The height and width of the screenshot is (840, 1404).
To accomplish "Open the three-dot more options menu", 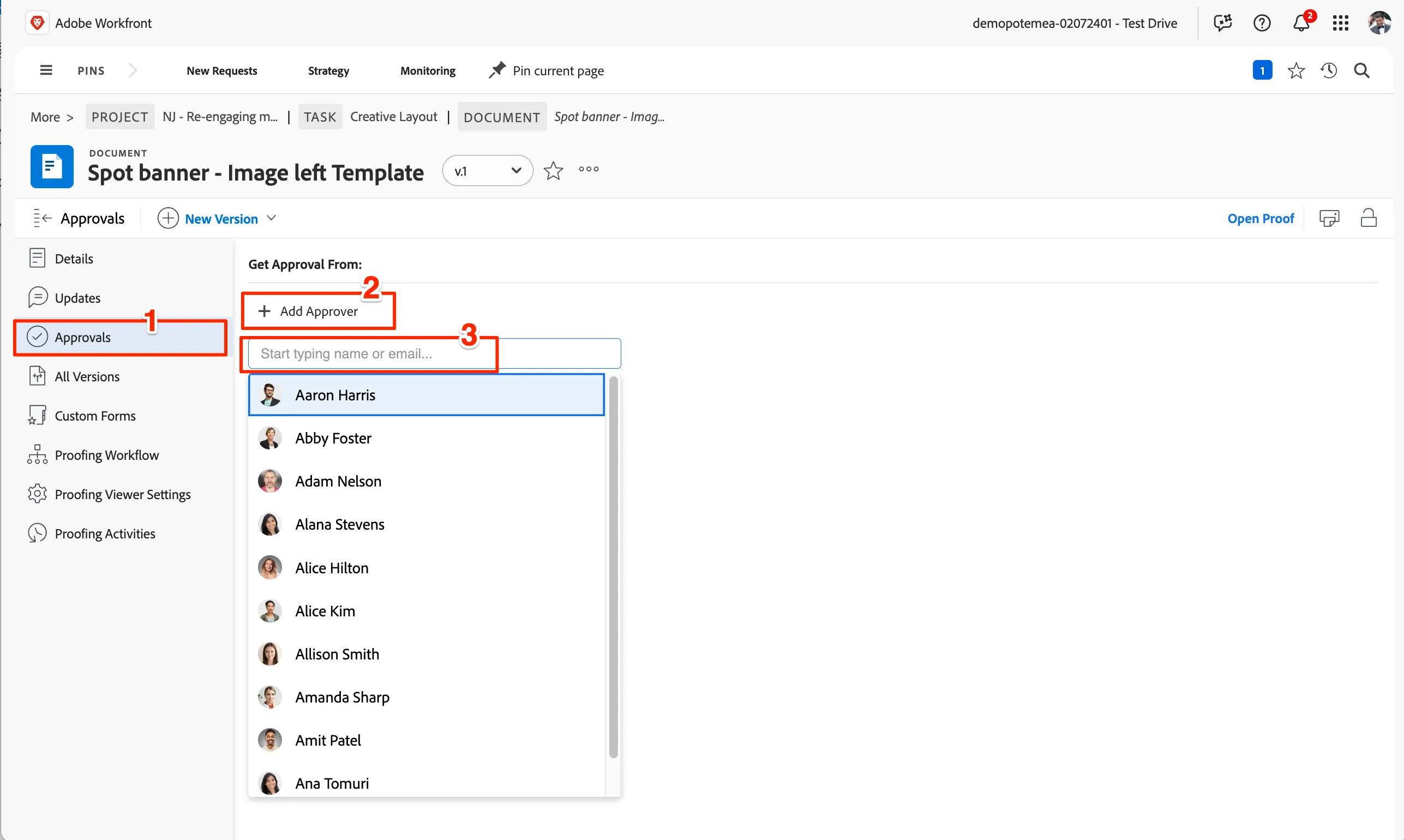I will point(589,169).
